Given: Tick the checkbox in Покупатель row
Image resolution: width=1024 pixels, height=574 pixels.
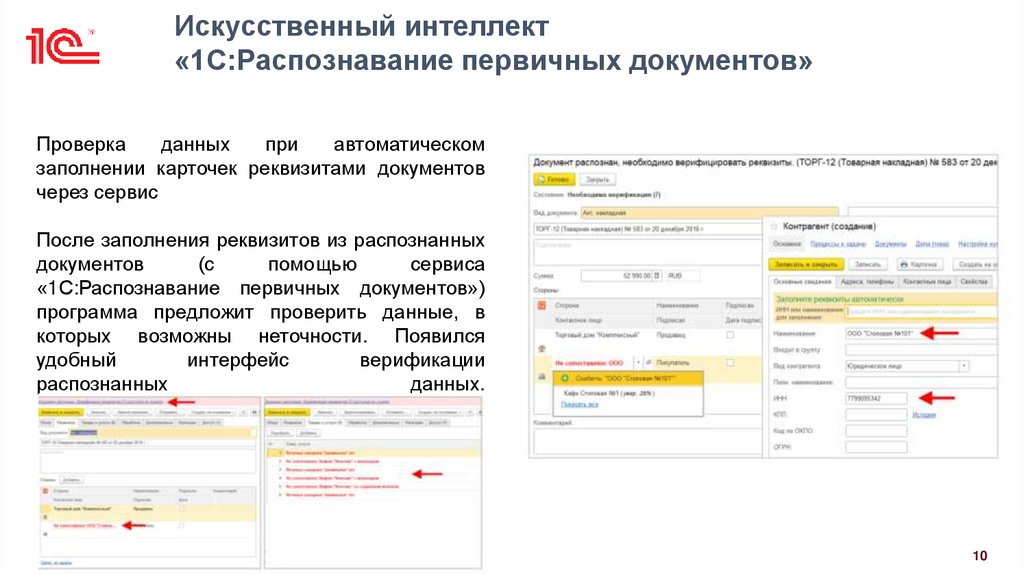Looking at the screenshot, I should coord(730,362).
